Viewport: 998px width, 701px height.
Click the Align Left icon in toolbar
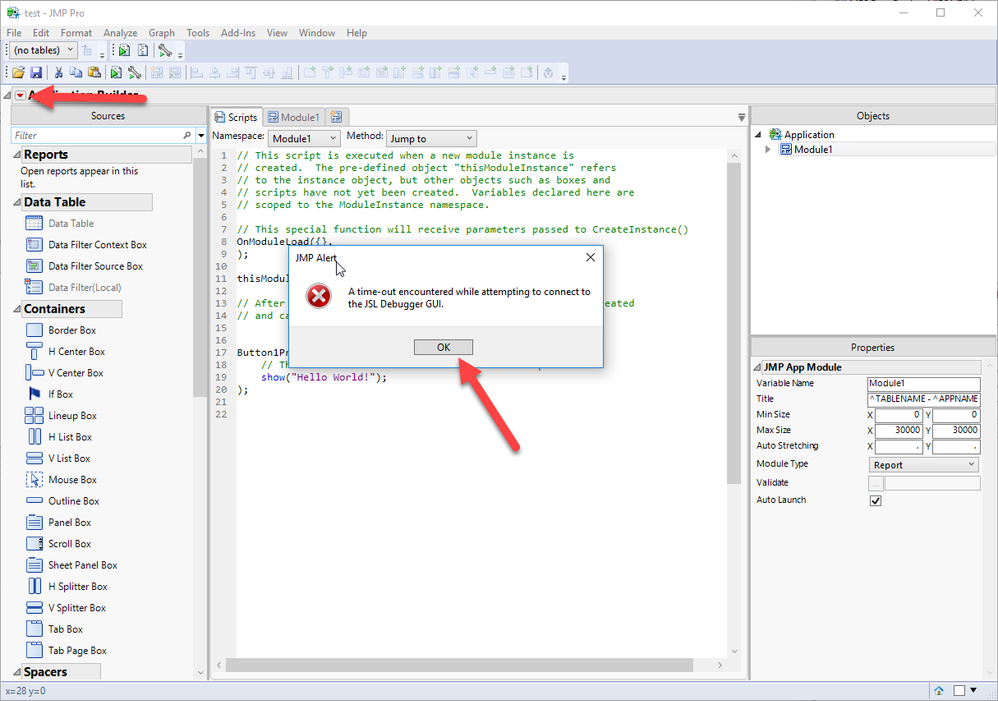[197, 73]
